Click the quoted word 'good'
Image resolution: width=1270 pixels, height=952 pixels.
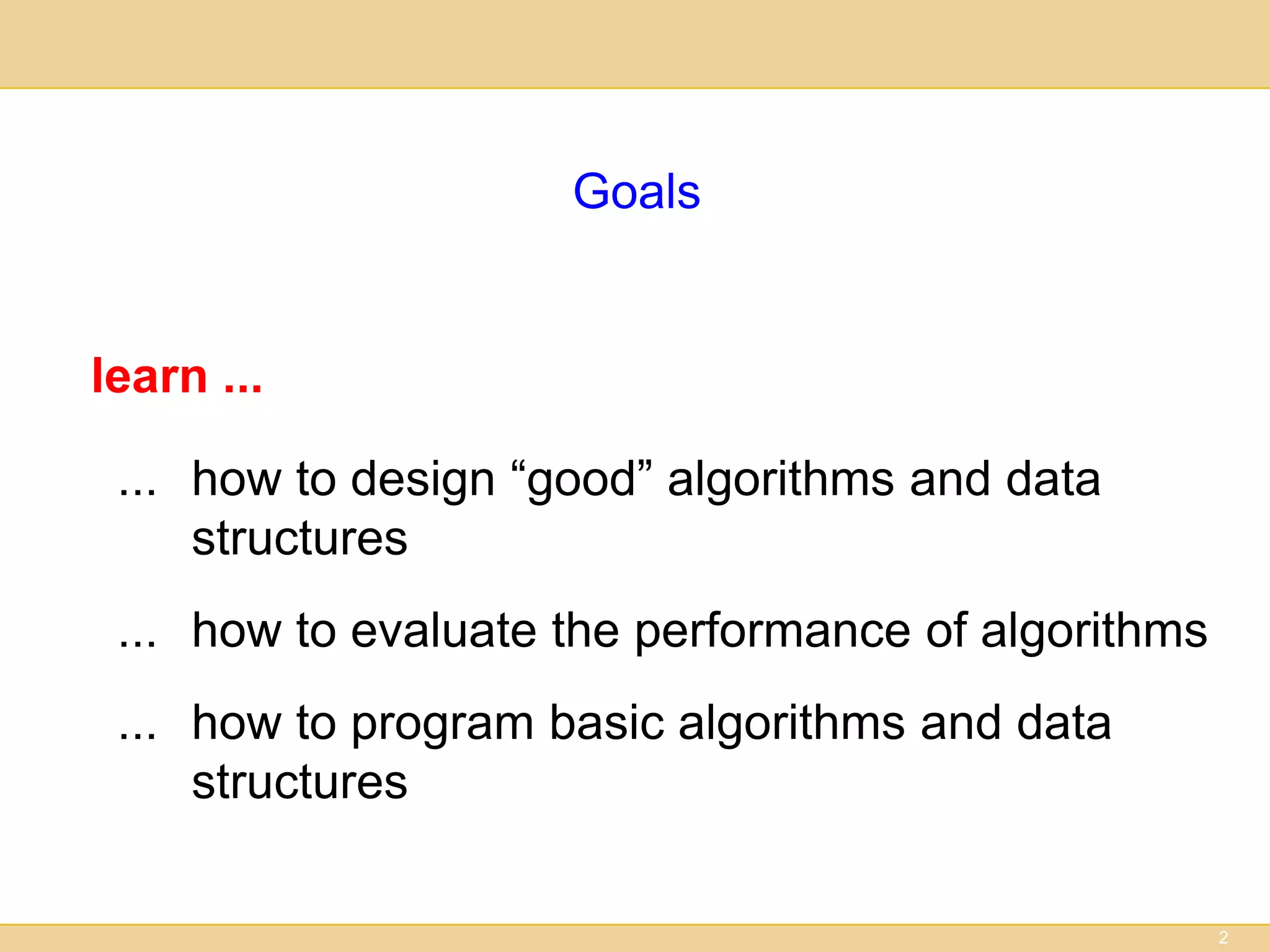coord(583,480)
